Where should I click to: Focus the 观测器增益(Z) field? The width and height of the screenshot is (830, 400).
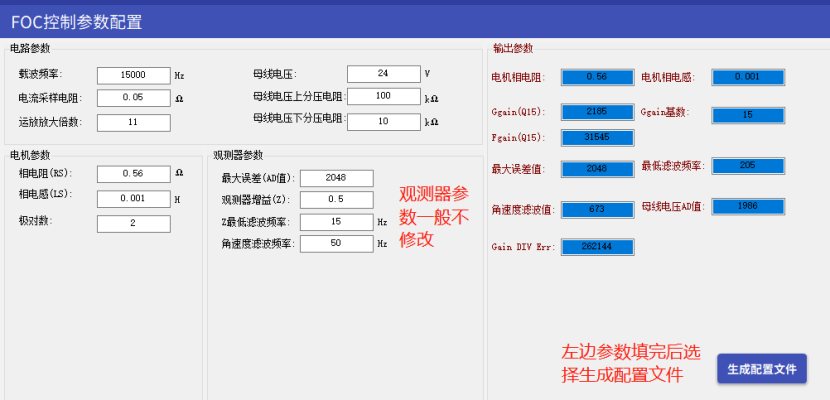[x=336, y=200]
